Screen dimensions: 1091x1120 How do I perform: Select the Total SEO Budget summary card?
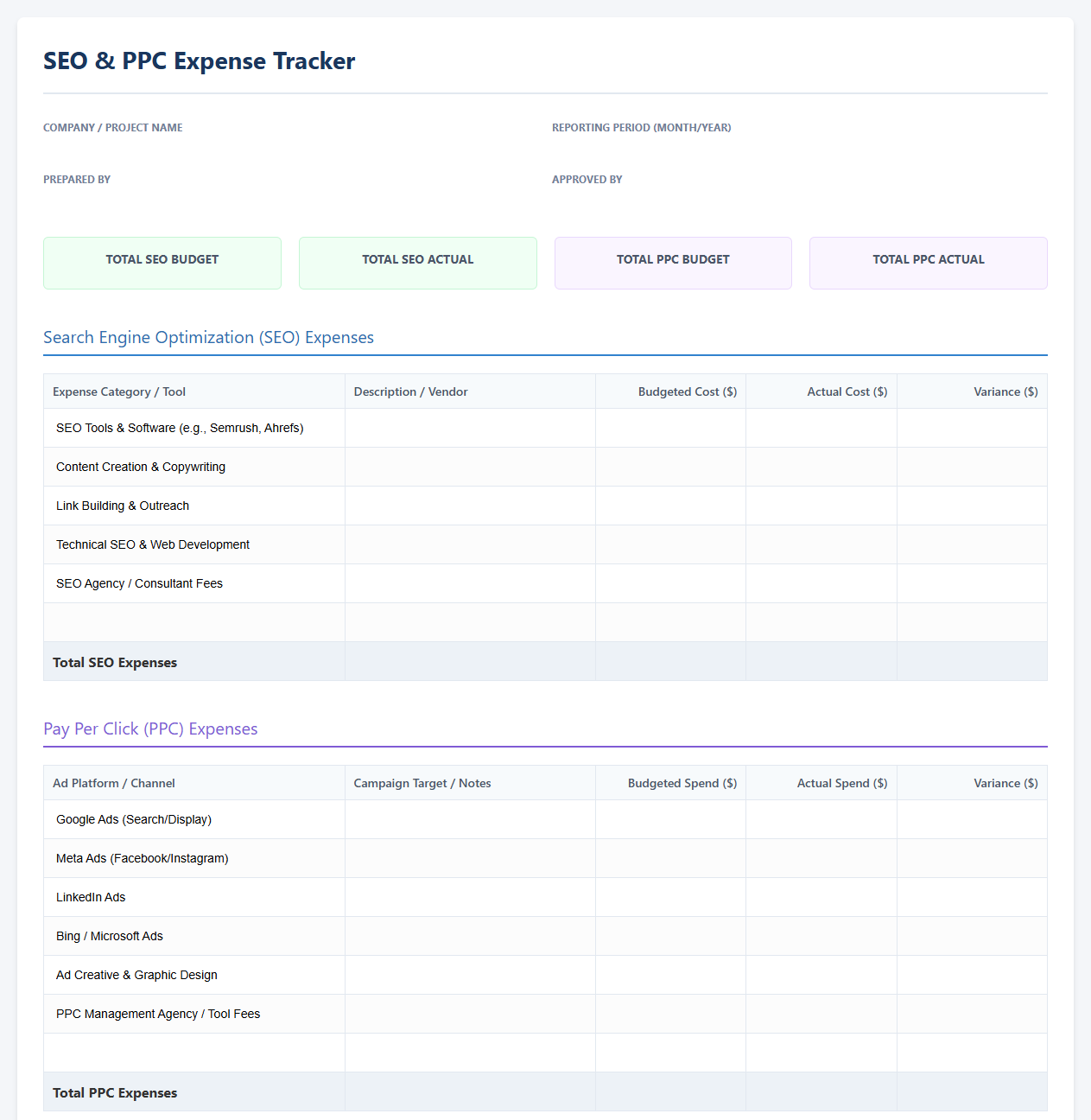pyautogui.click(x=162, y=263)
